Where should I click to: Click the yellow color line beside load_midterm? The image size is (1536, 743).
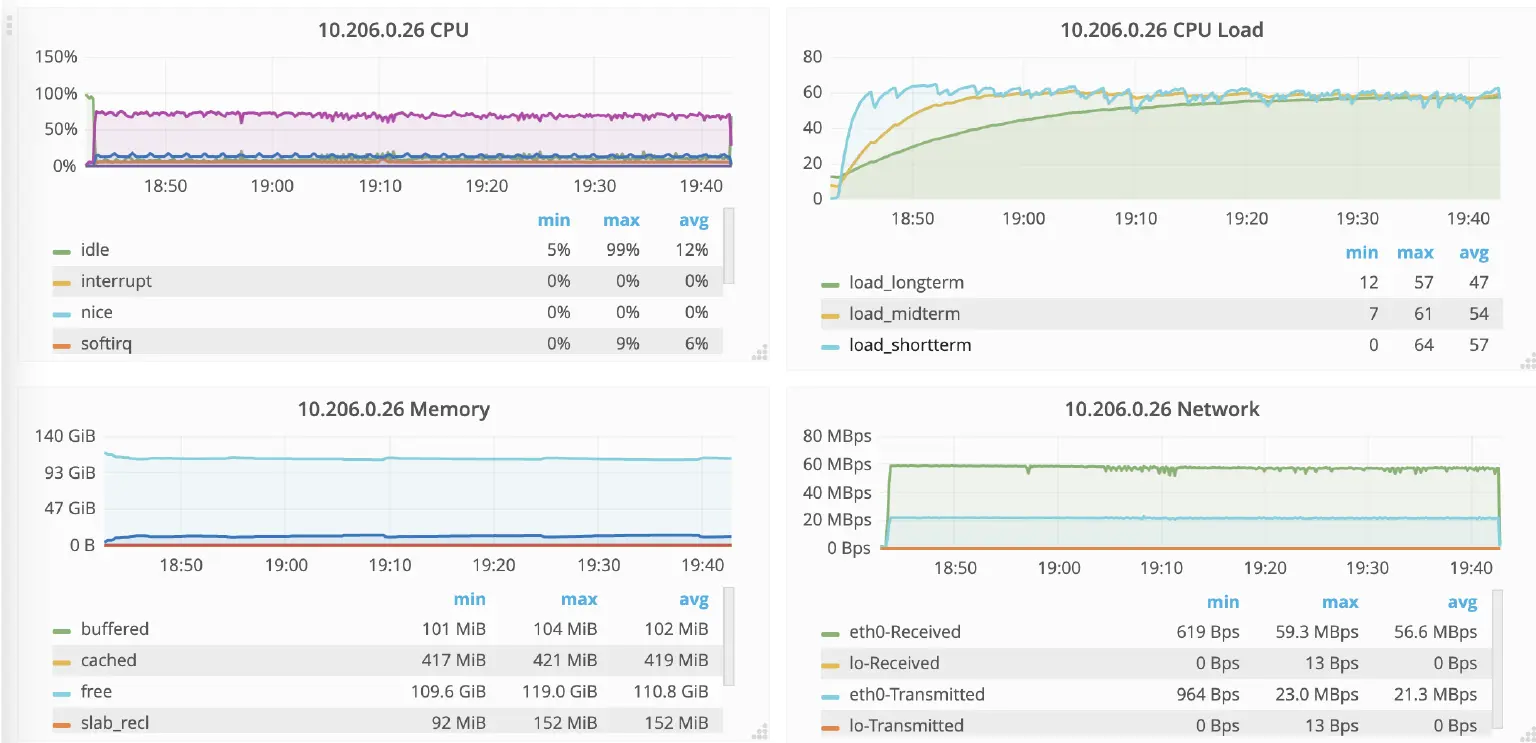pos(829,315)
